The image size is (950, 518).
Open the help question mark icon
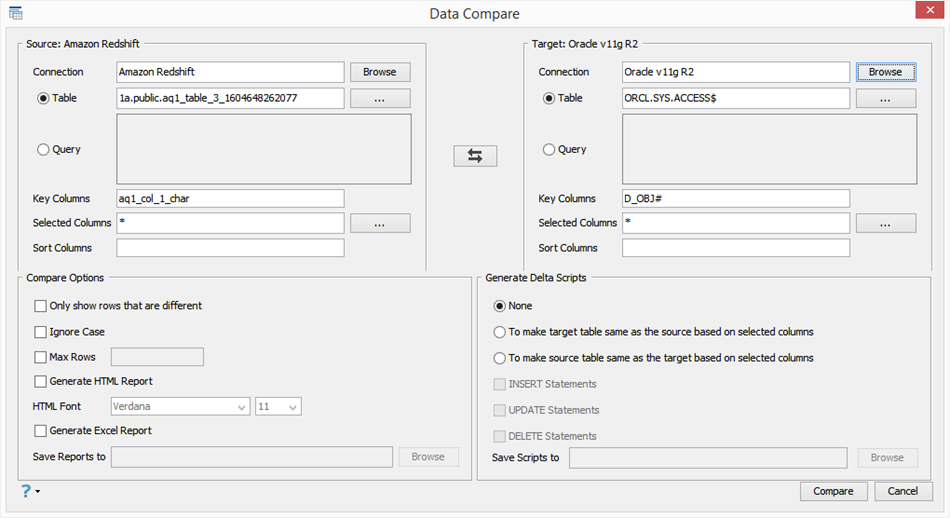click(26, 491)
